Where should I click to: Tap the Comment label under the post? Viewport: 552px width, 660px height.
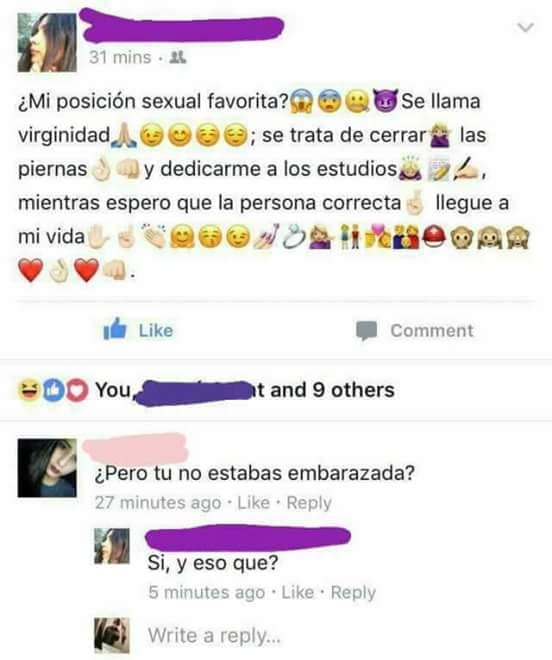pyautogui.click(x=432, y=330)
